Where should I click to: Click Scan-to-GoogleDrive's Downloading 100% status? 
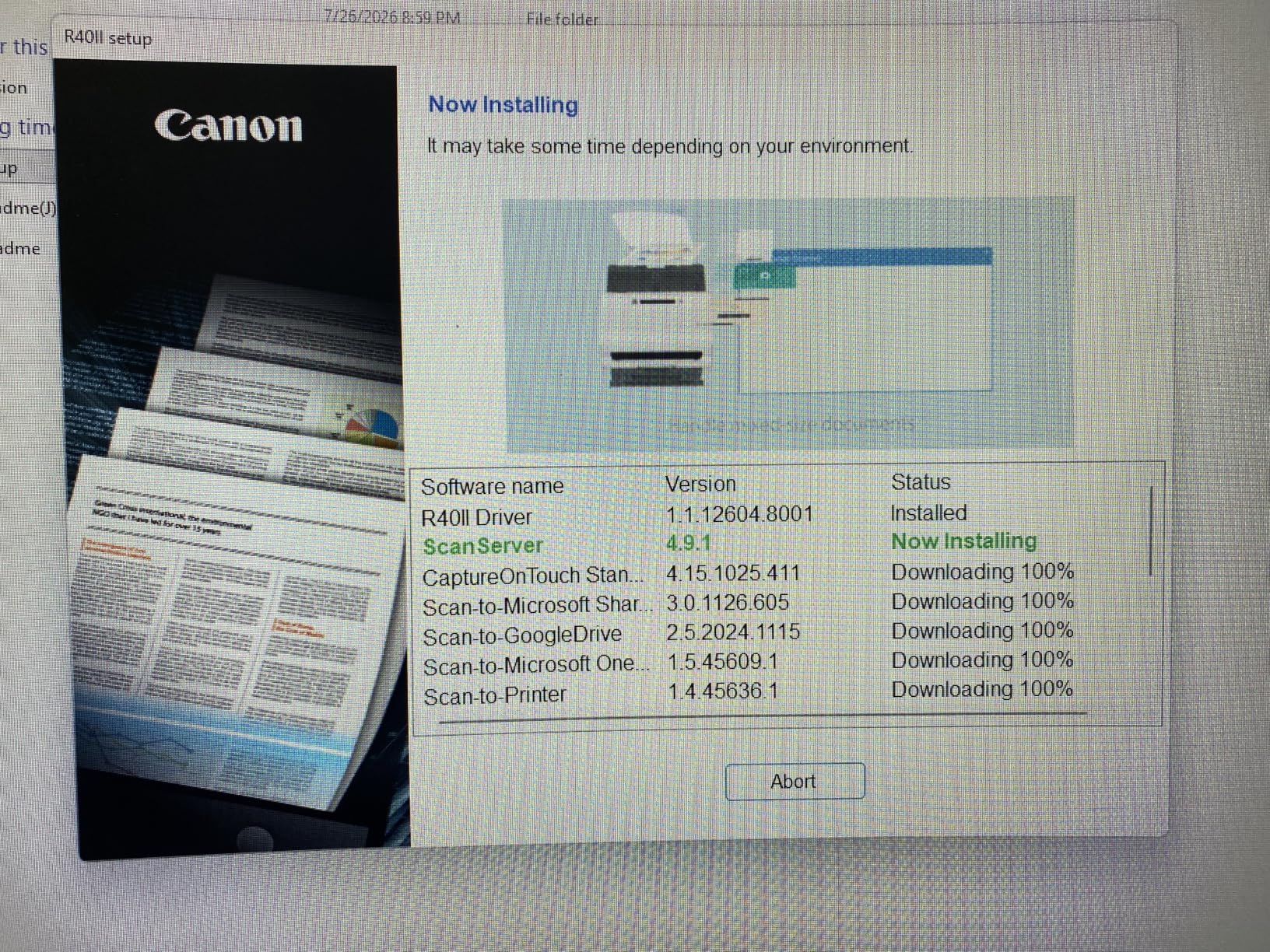tap(982, 630)
